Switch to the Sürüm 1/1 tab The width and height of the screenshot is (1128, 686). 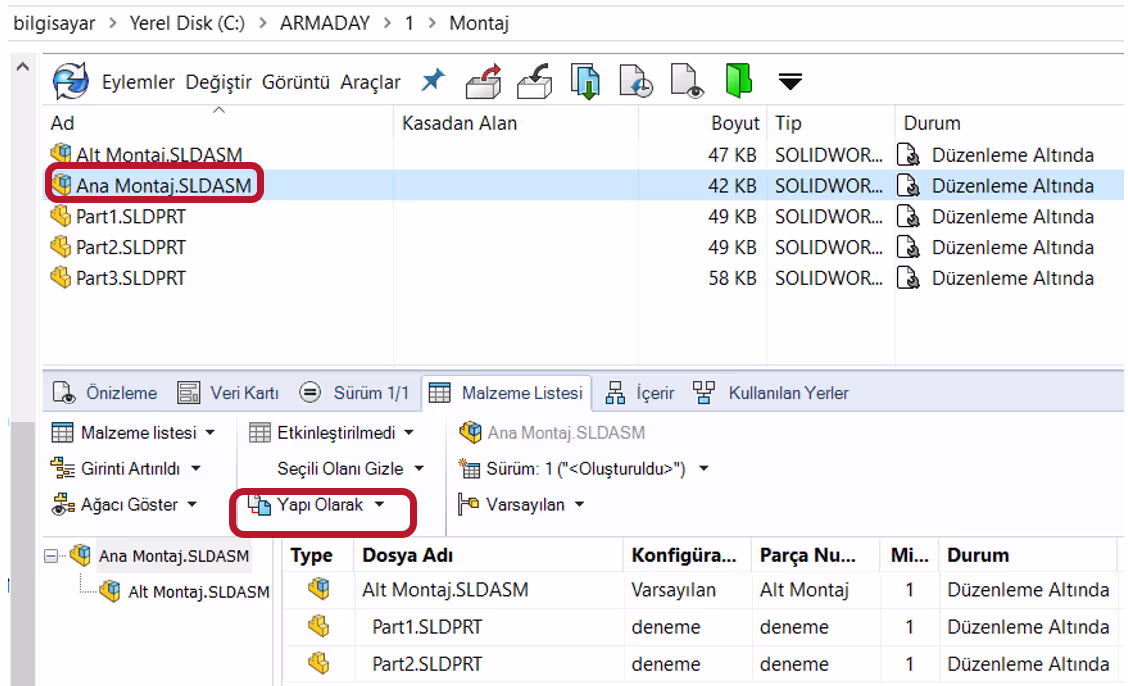(x=354, y=393)
